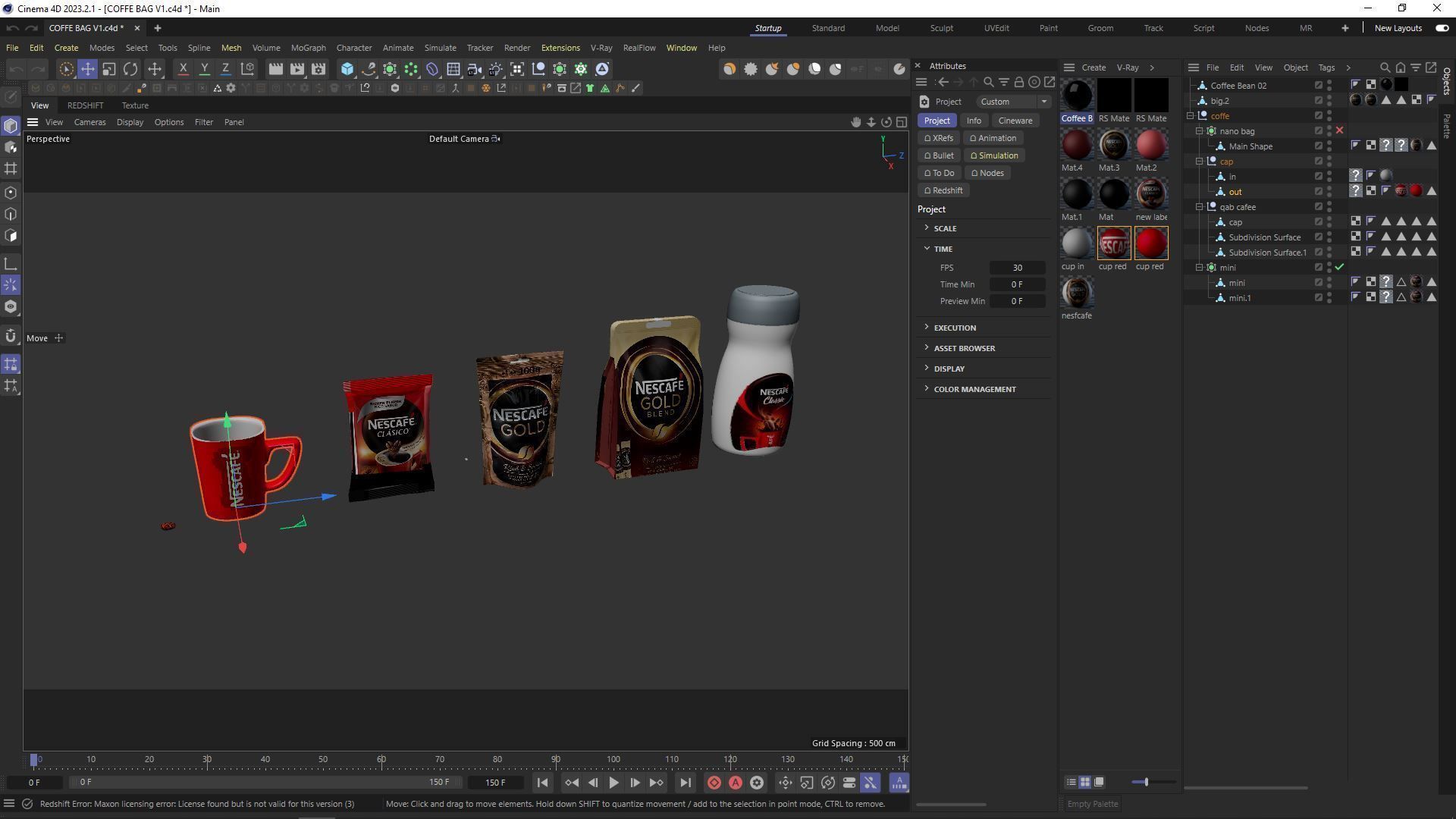Enable nano bag red X toggle

pos(1339,130)
